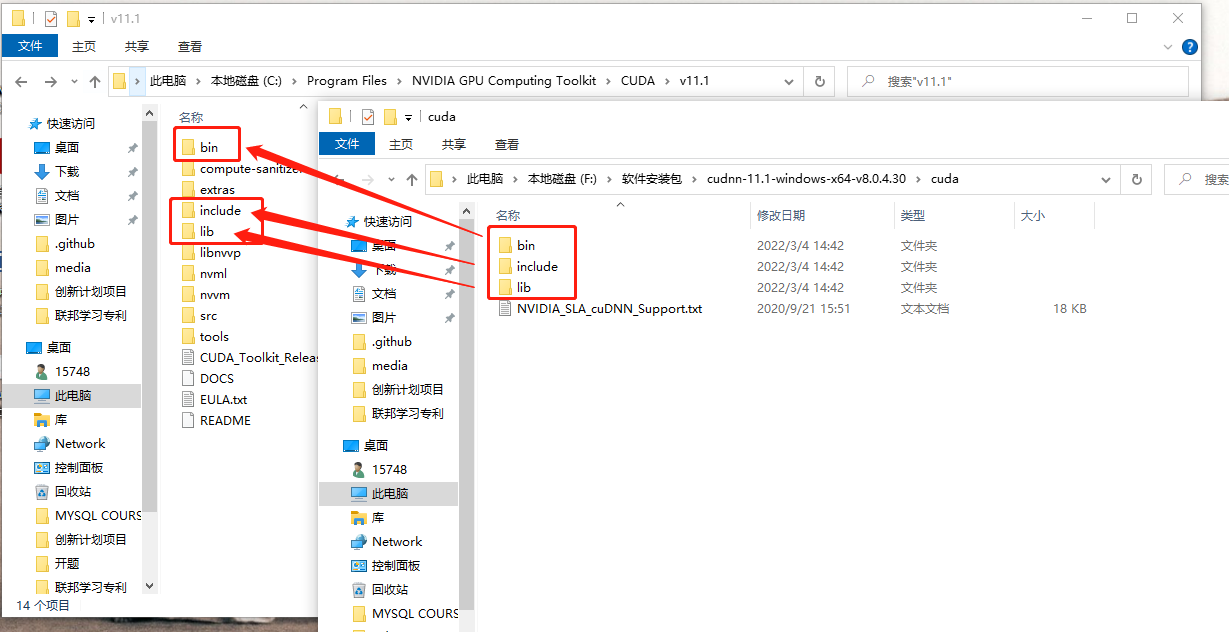Select the Network item in navigation pane
Viewport: 1229px width, 632px height.
click(x=82, y=443)
